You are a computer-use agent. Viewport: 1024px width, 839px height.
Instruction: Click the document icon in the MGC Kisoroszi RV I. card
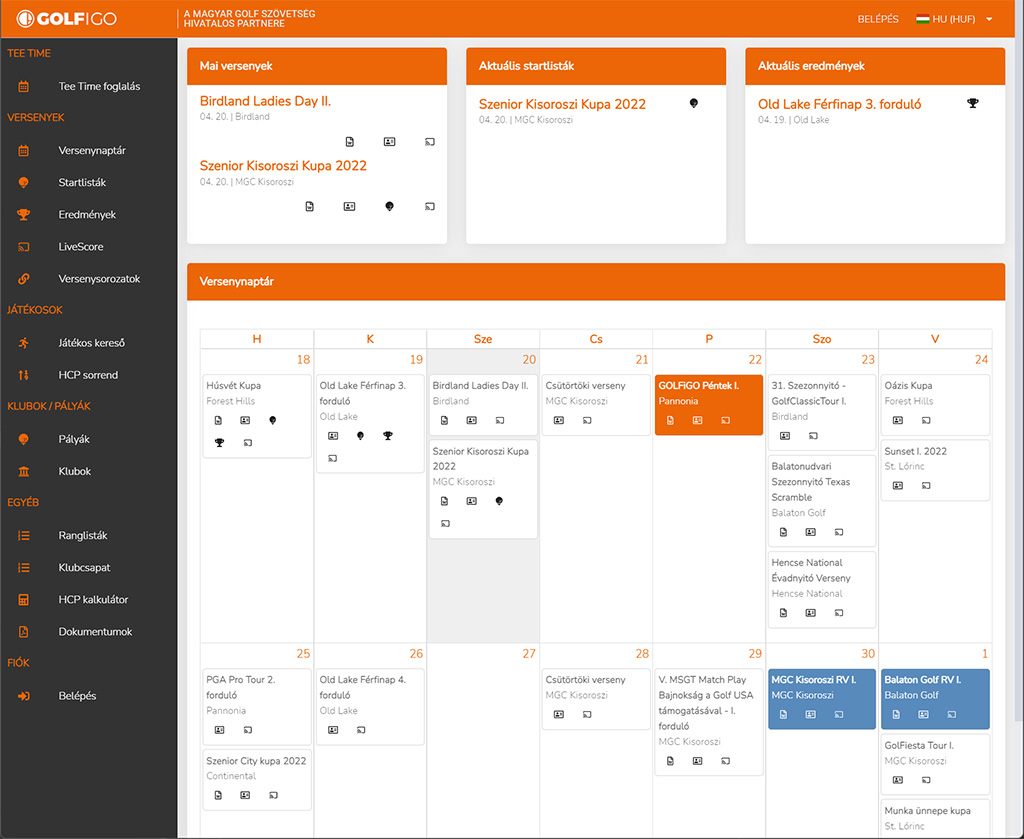tap(784, 714)
